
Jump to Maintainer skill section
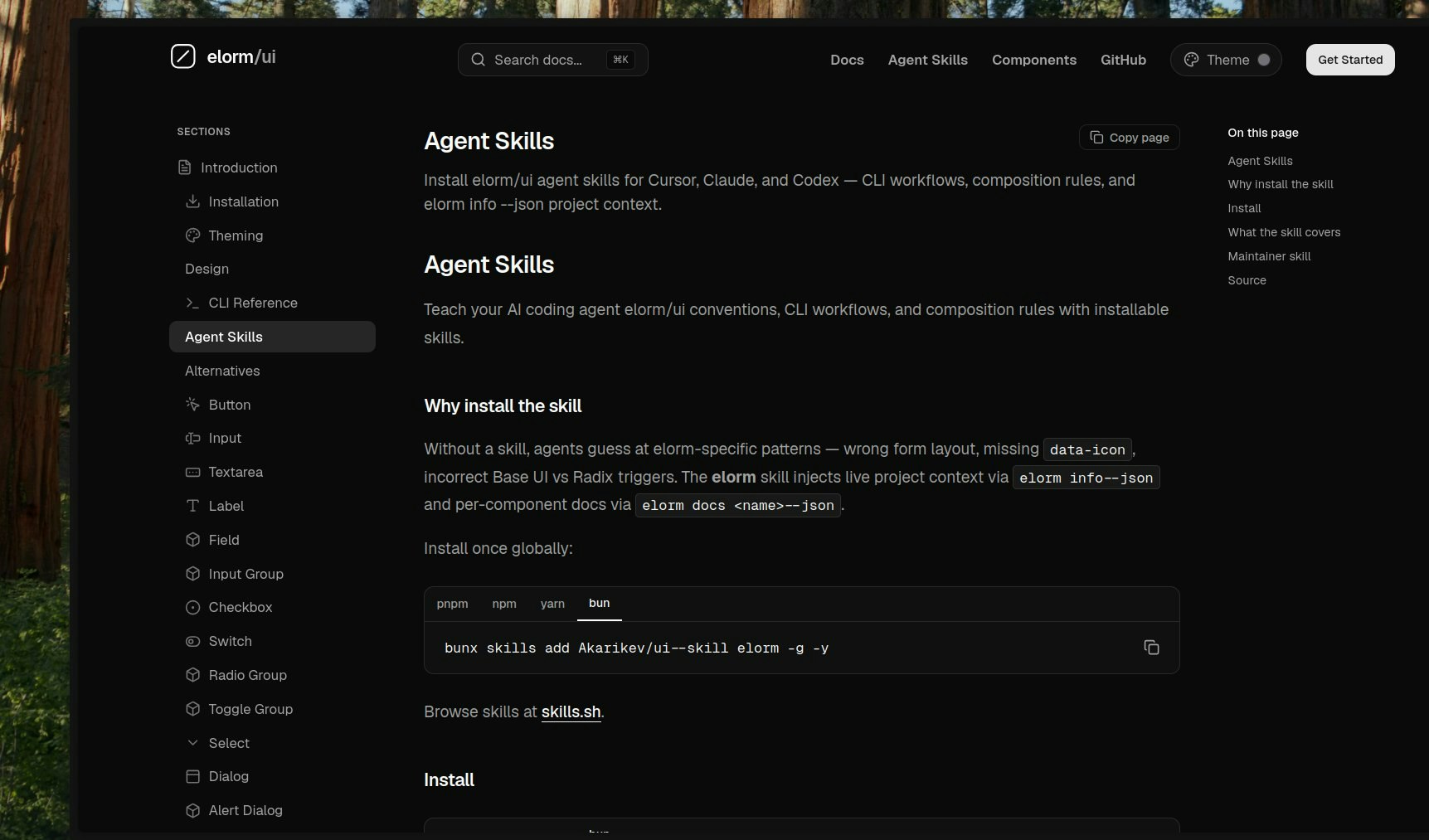tap(1269, 256)
